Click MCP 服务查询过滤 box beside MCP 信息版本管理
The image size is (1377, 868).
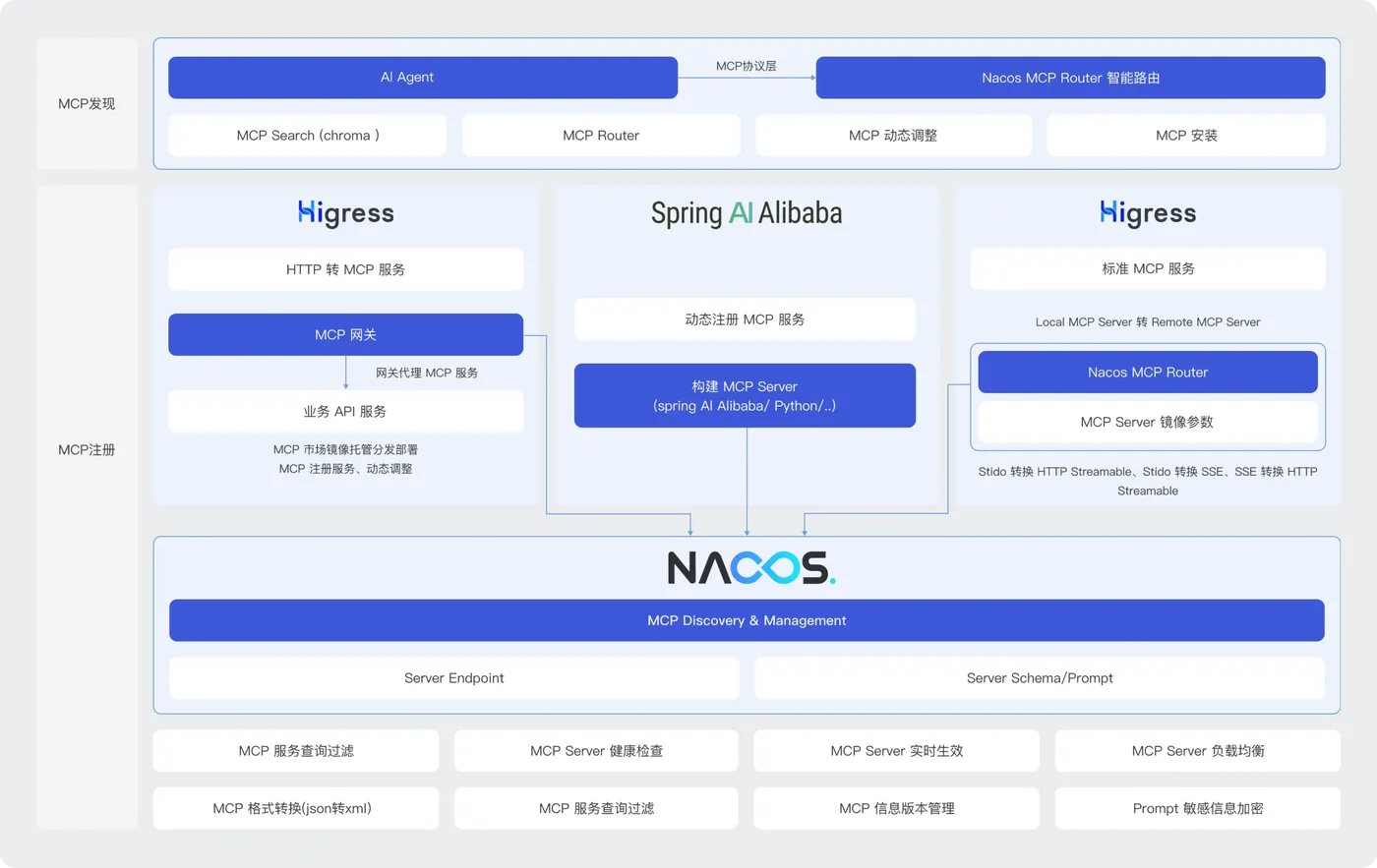tap(596, 808)
